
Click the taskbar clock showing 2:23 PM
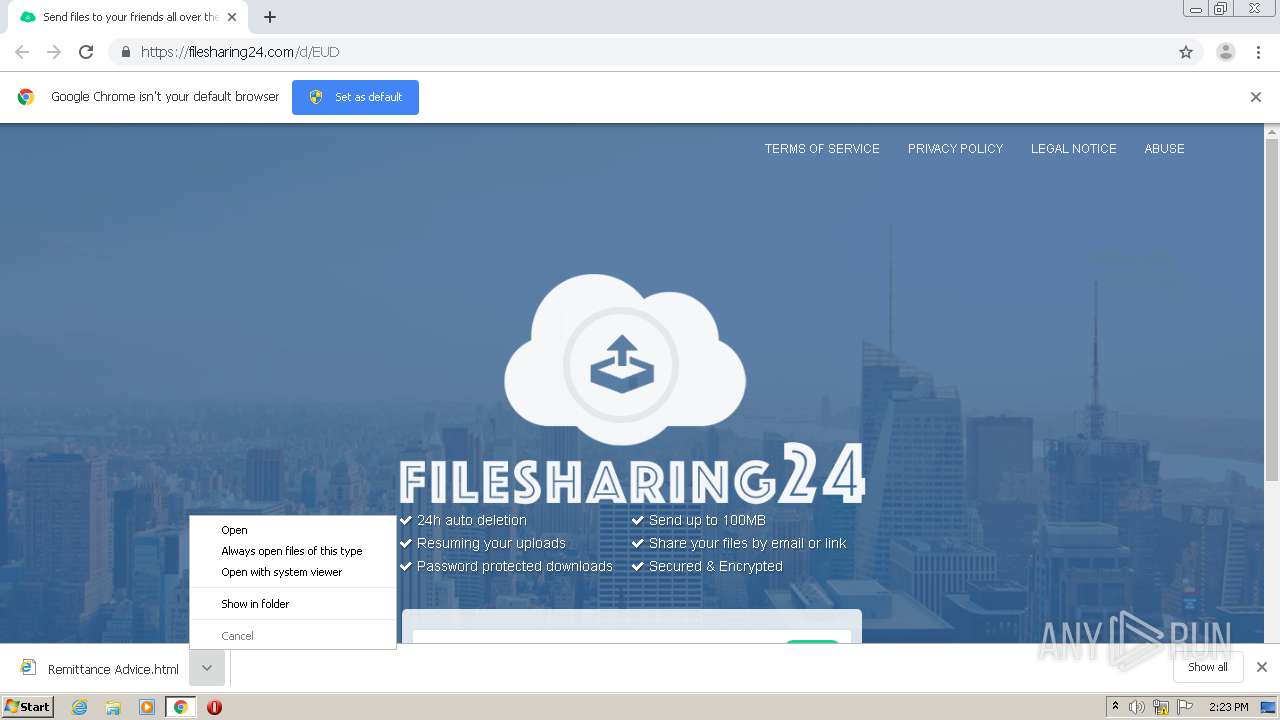coord(1228,707)
